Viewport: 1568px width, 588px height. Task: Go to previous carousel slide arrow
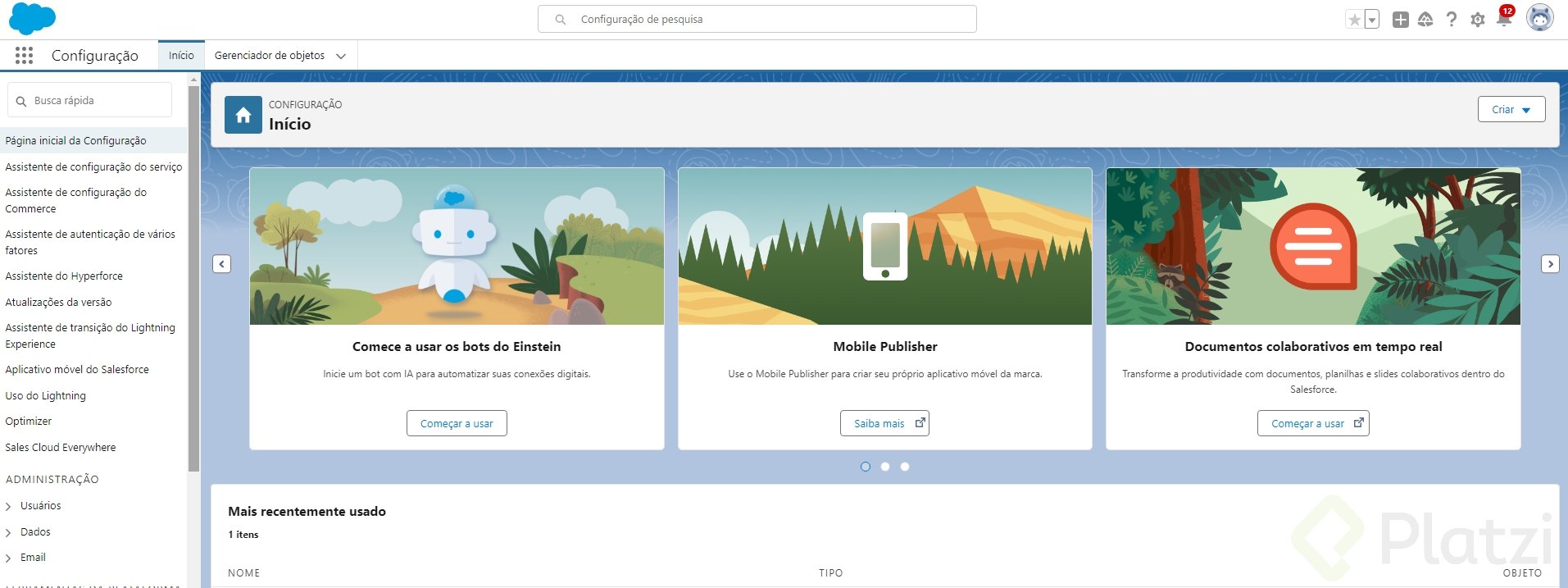click(x=222, y=264)
